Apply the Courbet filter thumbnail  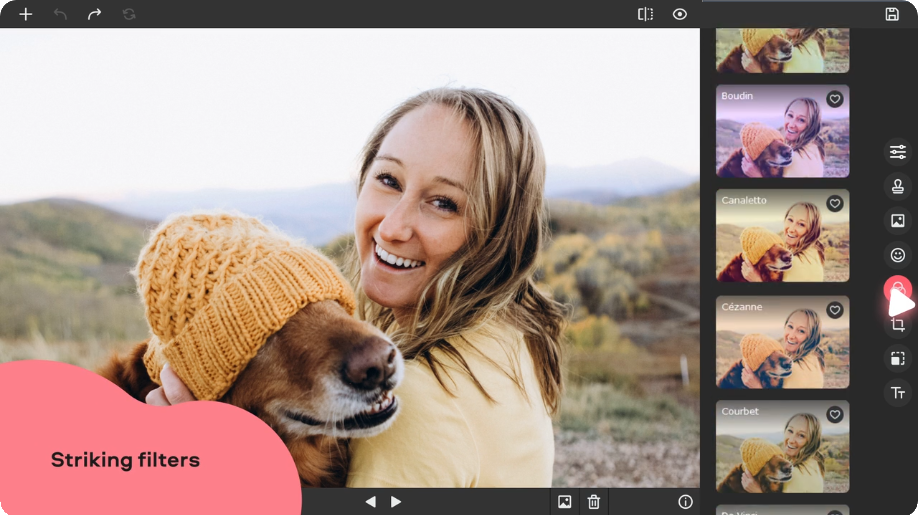pyautogui.click(x=782, y=447)
